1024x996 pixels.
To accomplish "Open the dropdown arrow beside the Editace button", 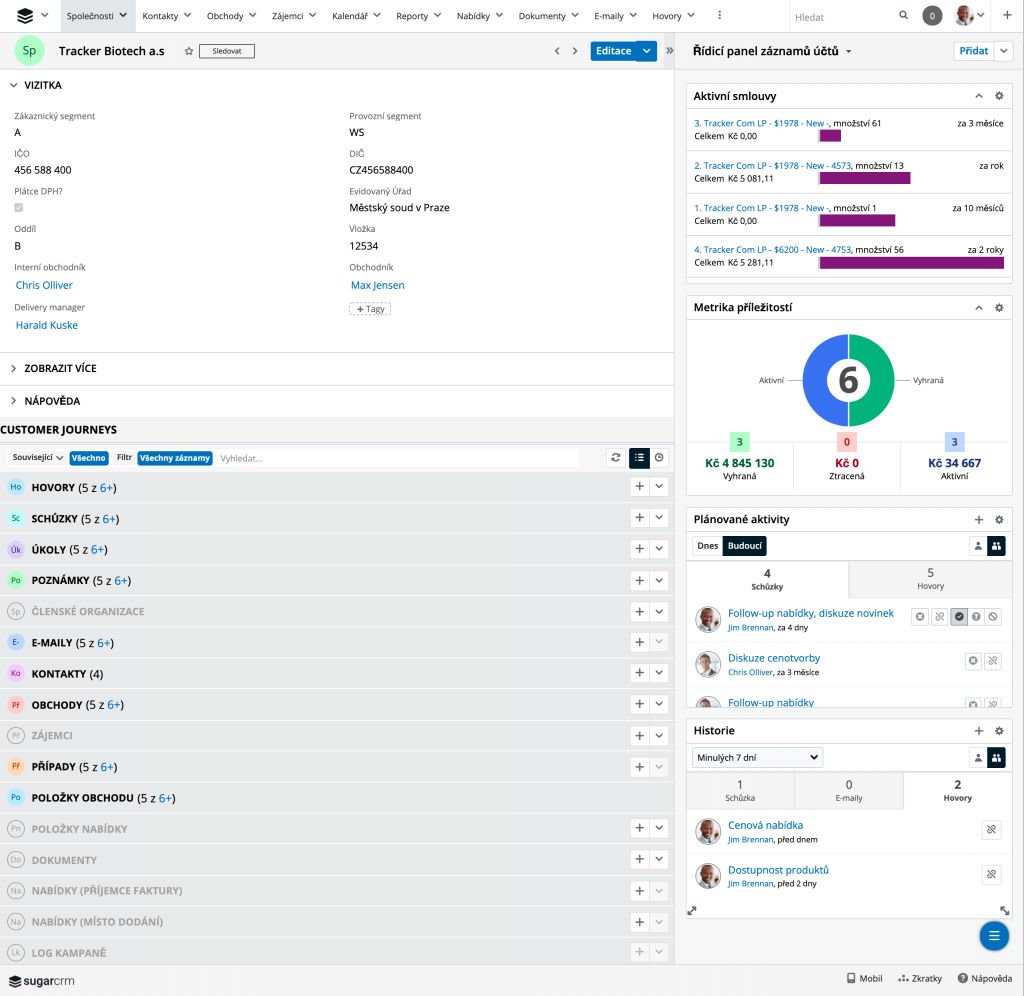I will point(647,51).
